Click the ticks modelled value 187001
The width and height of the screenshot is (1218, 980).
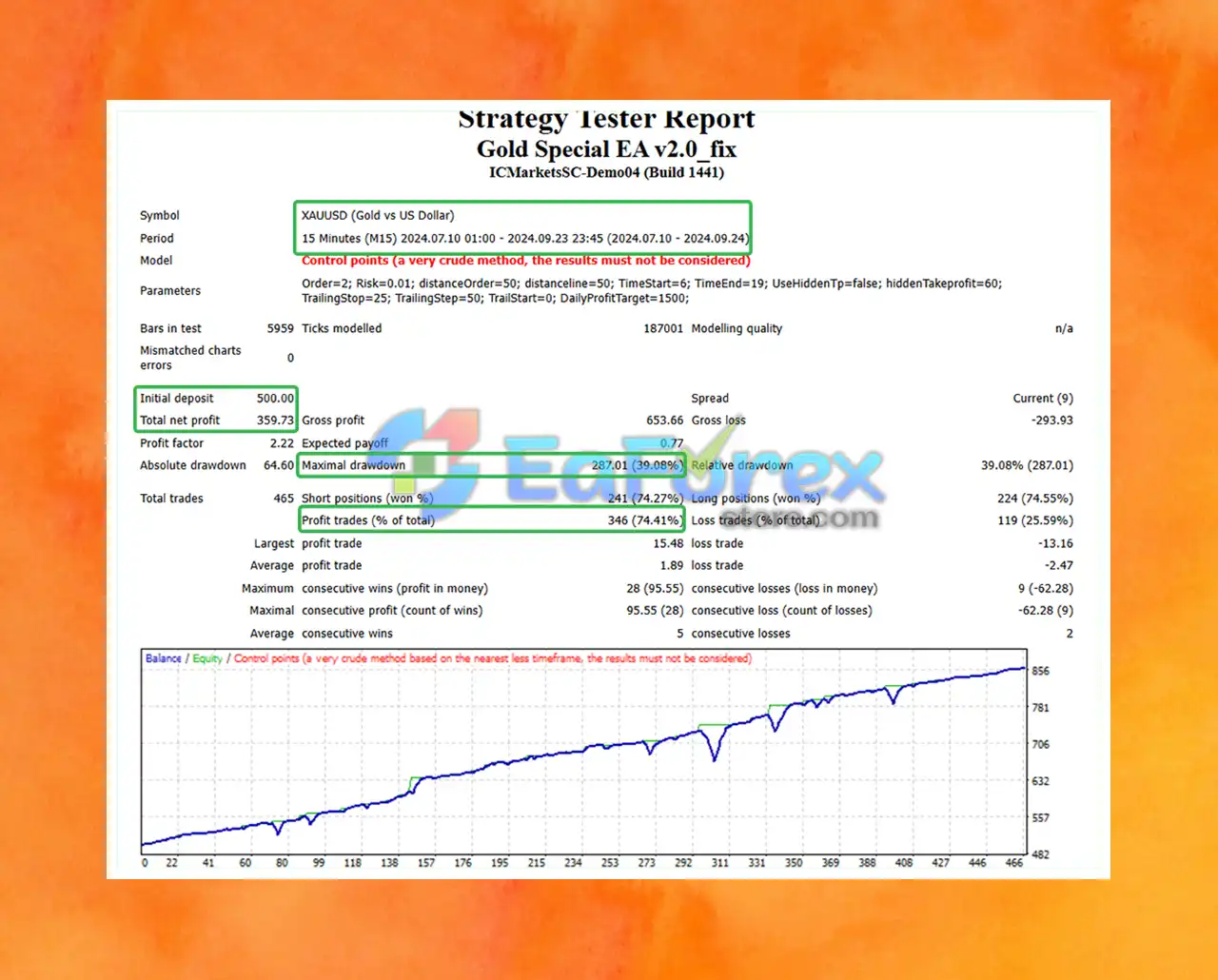pyautogui.click(x=663, y=328)
